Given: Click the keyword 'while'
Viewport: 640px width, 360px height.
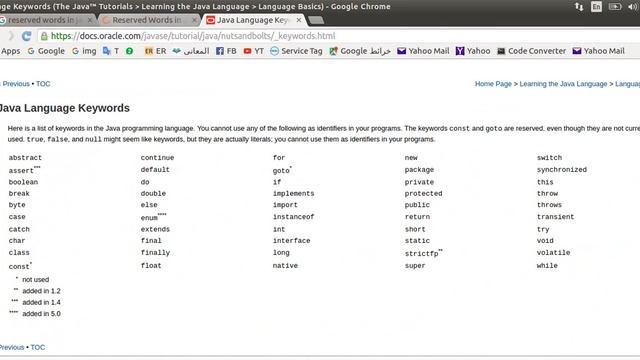Looking at the screenshot, I should pyautogui.click(x=547, y=266).
